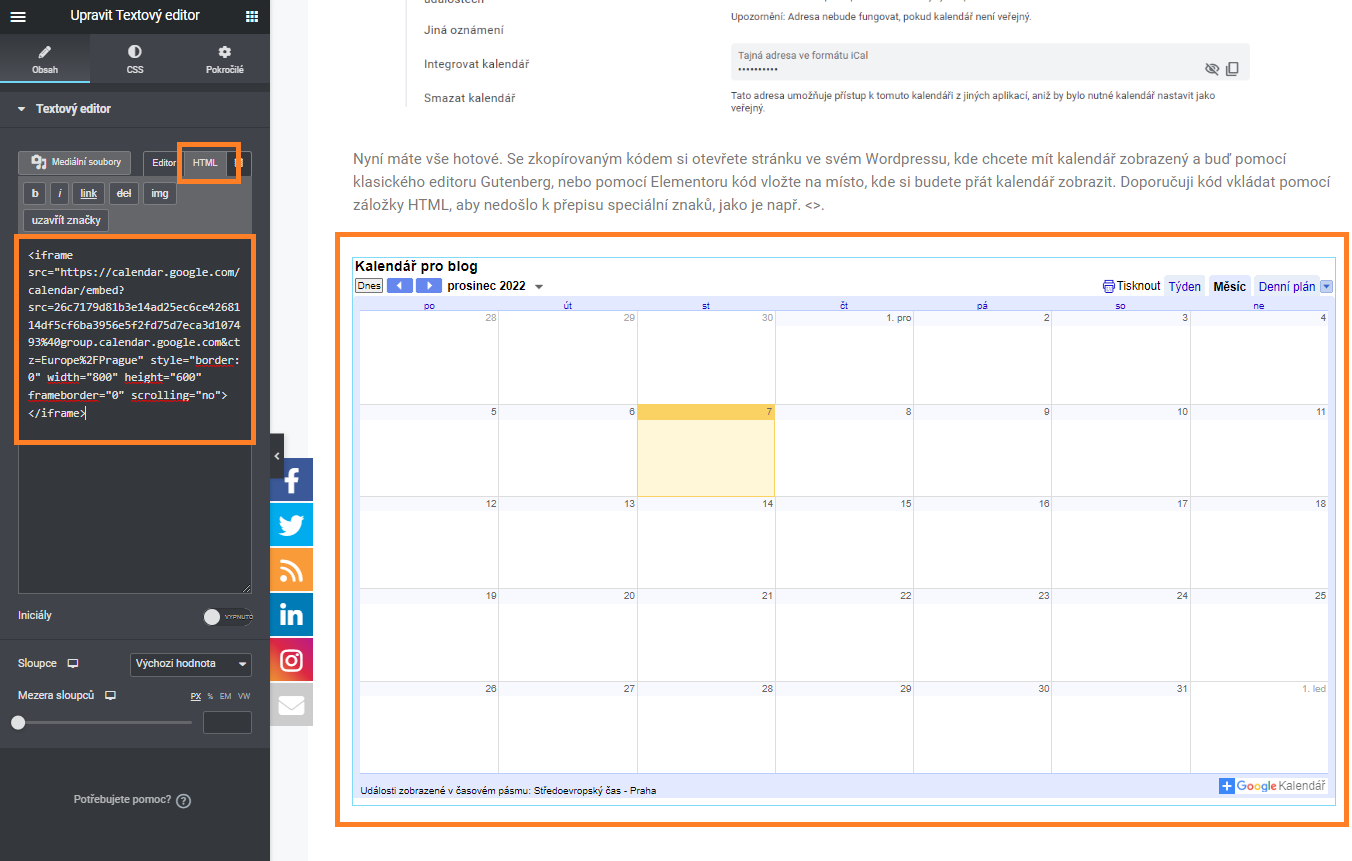Click the Potřebujete pomoc? help link
Screen dimensions: 1352x861
point(122,800)
